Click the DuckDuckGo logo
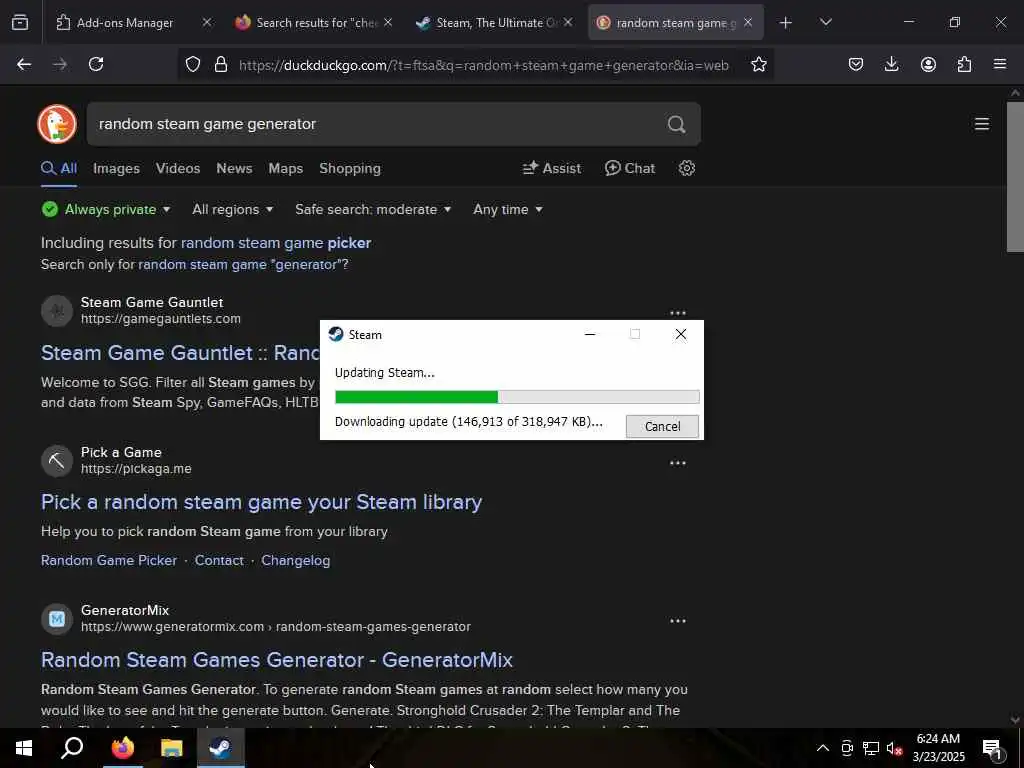The height and width of the screenshot is (768, 1024). [x=57, y=123]
